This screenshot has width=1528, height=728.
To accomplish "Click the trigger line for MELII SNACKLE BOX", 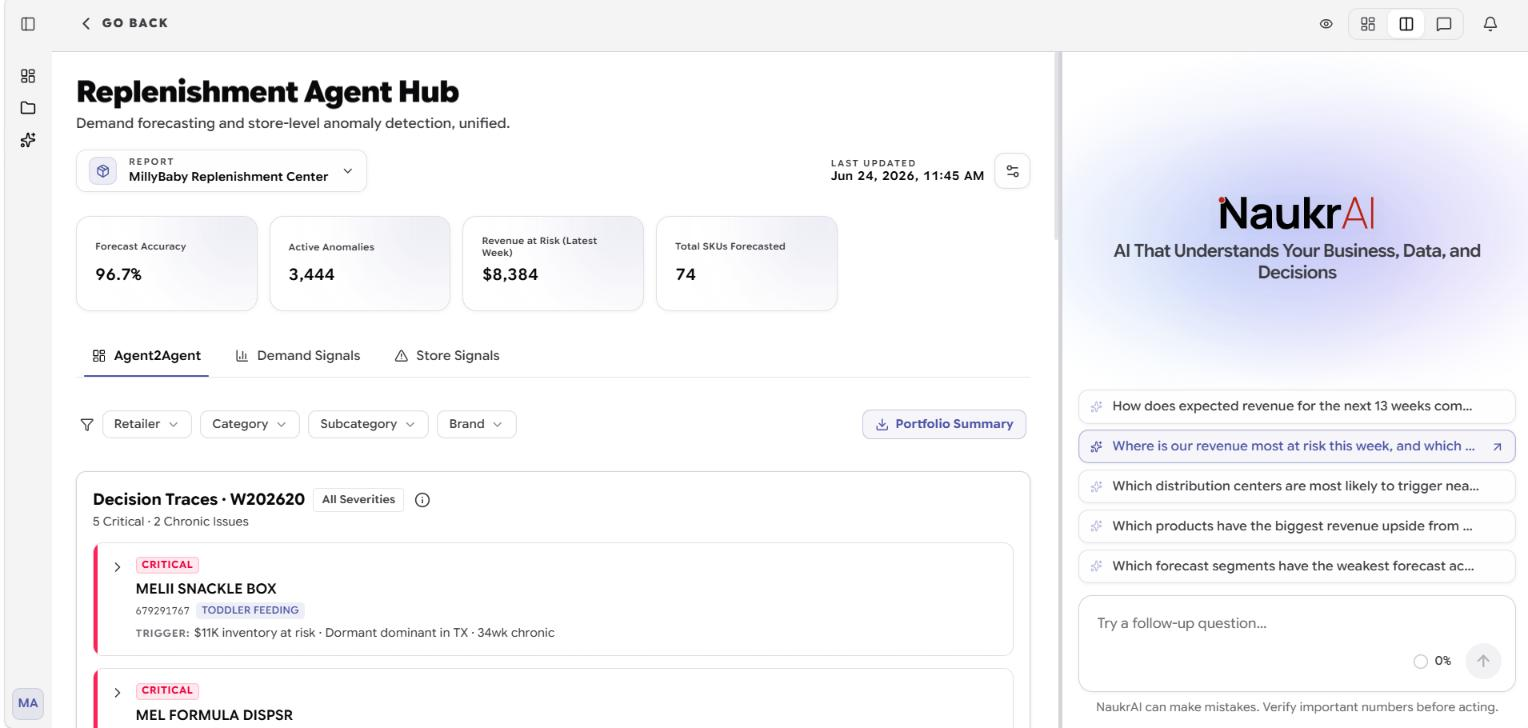I will tap(345, 632).
